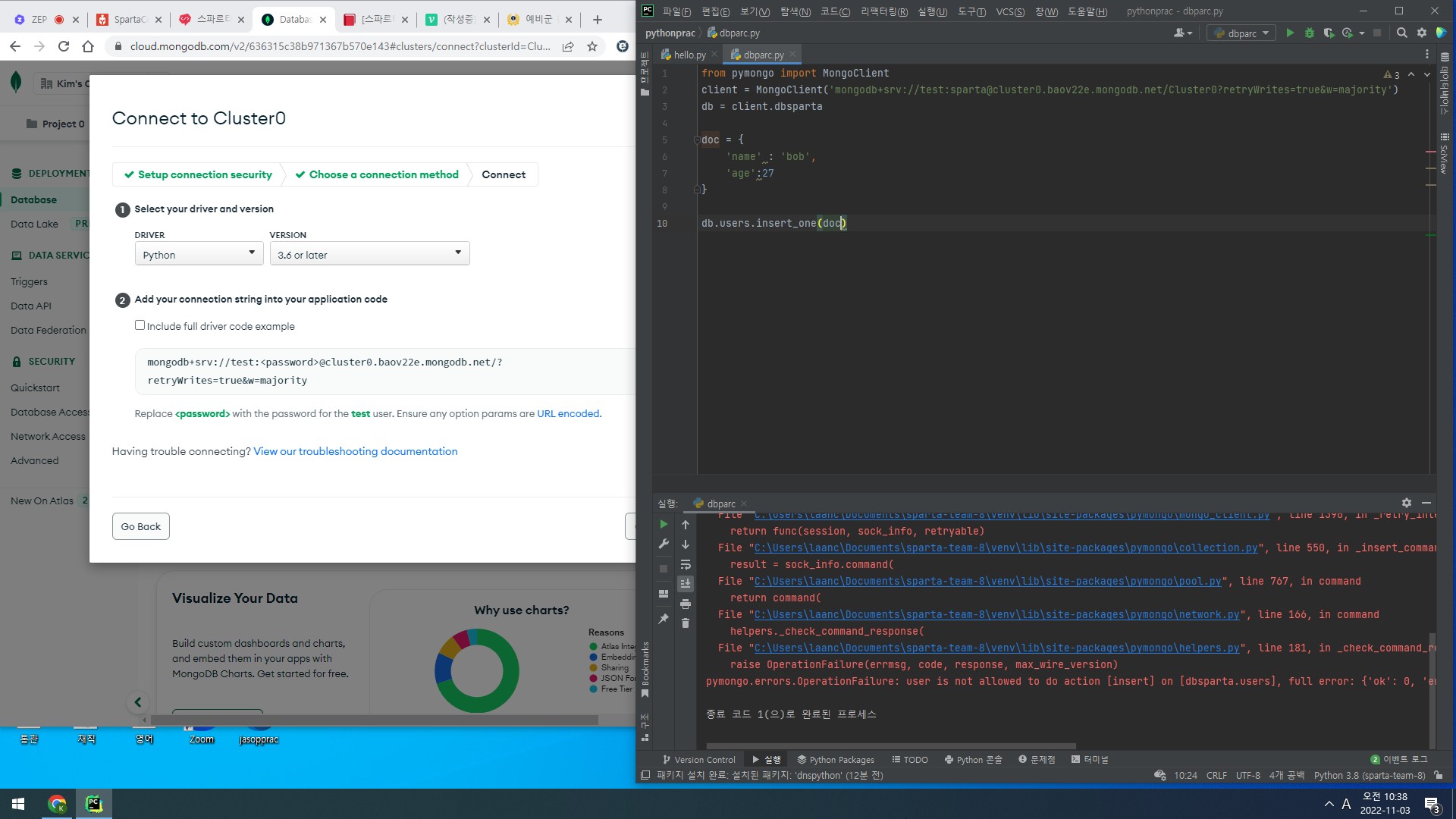The width and height of the screenshot is (1456, 819).
Task: Open the Database tool window icon on the right edge
Action: [1445, 57]
